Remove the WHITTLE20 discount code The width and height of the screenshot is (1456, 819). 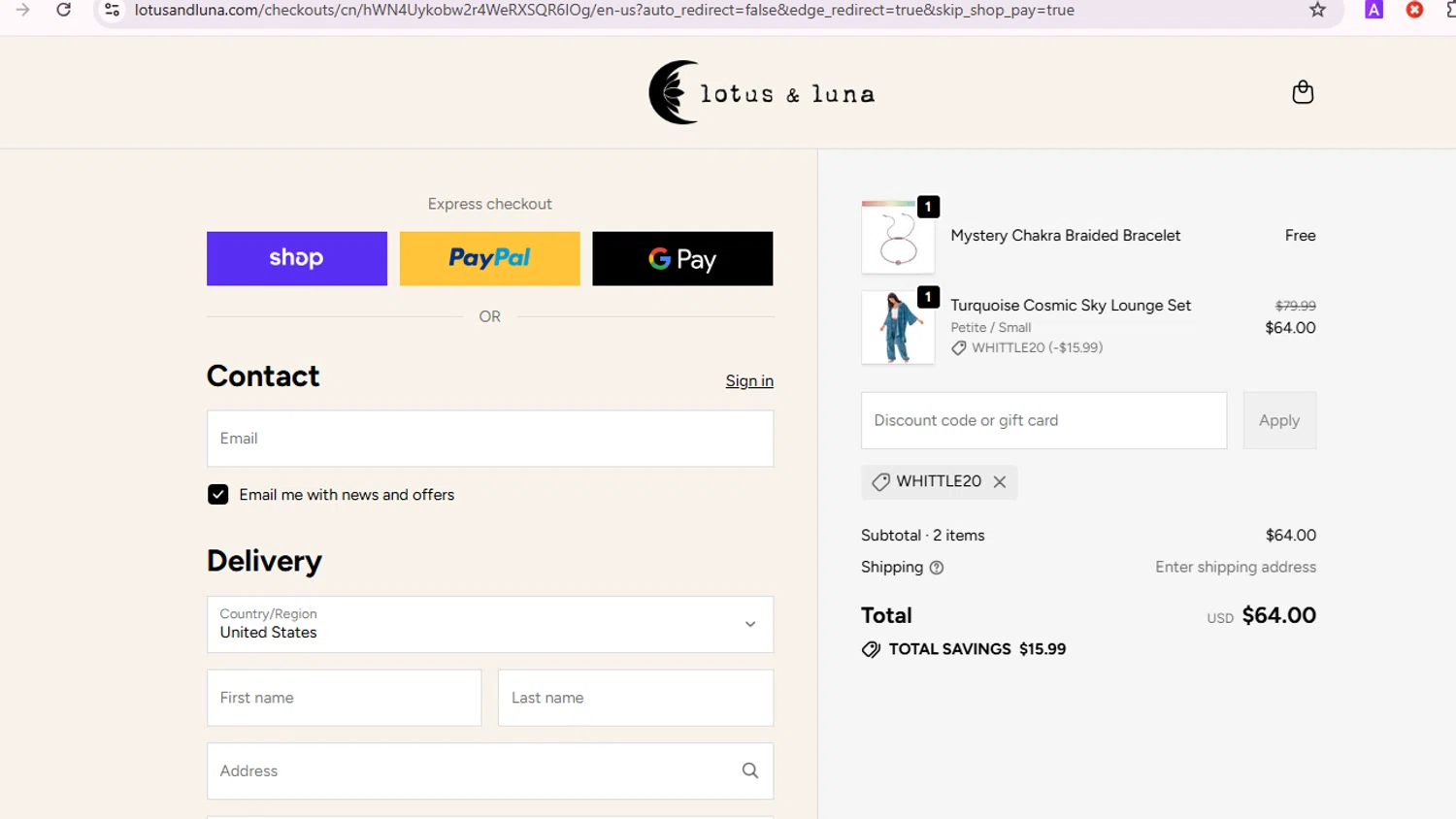click(x=1000, y=481)
